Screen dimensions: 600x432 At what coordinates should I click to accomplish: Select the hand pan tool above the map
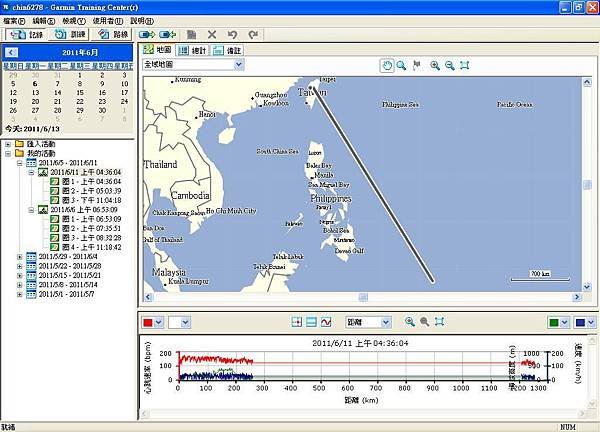(x=386, y=65)
